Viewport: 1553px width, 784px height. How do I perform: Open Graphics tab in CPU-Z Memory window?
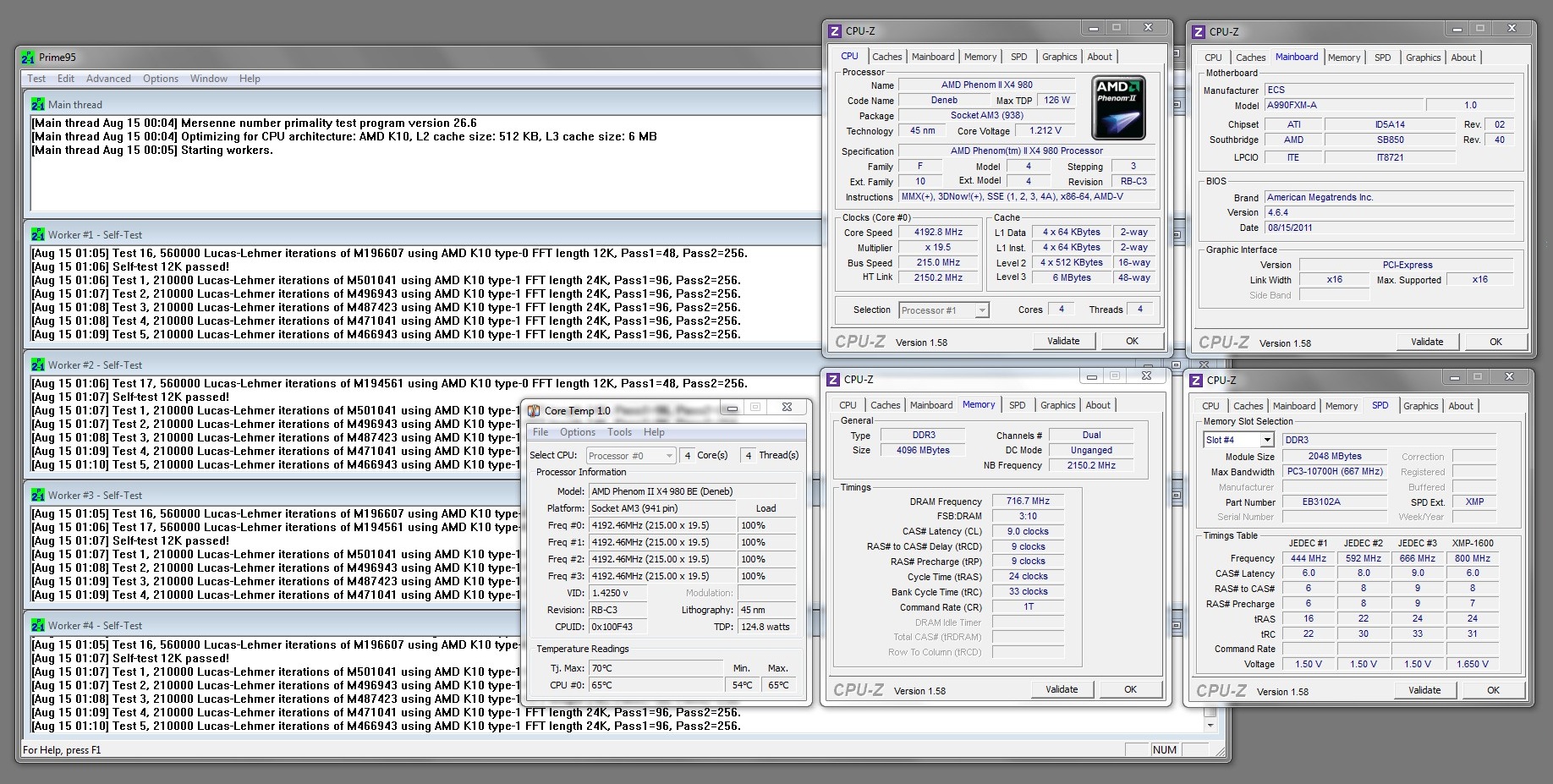[1057, 405]
